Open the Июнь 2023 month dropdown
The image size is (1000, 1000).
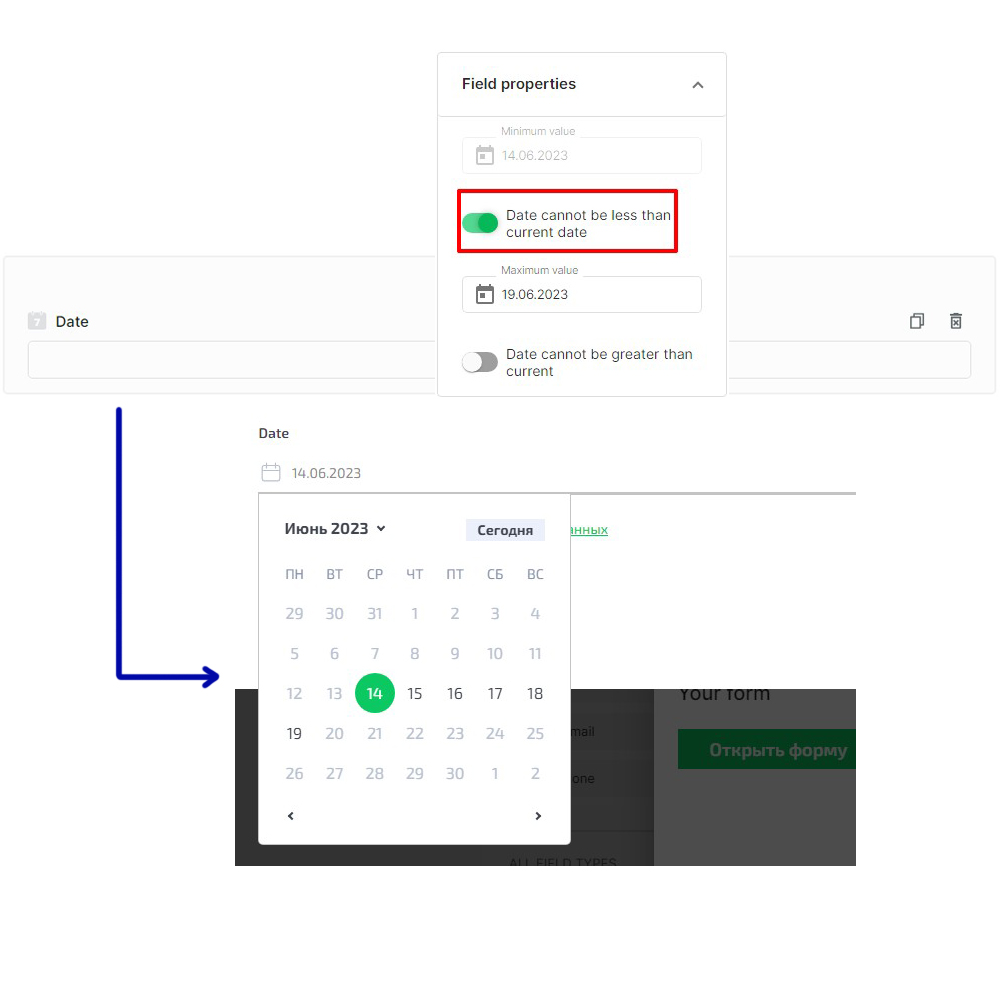pos(335,529)
